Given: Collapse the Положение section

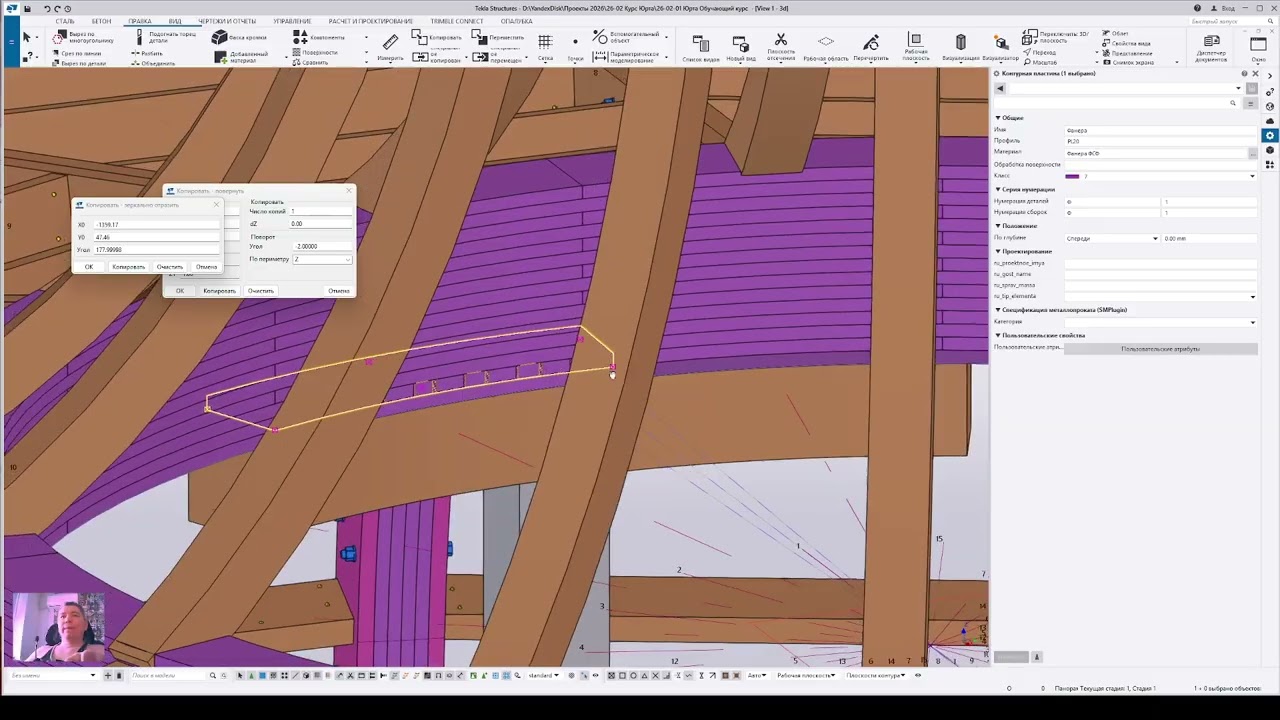Looking at the screenshot, I should click(997, 226).
